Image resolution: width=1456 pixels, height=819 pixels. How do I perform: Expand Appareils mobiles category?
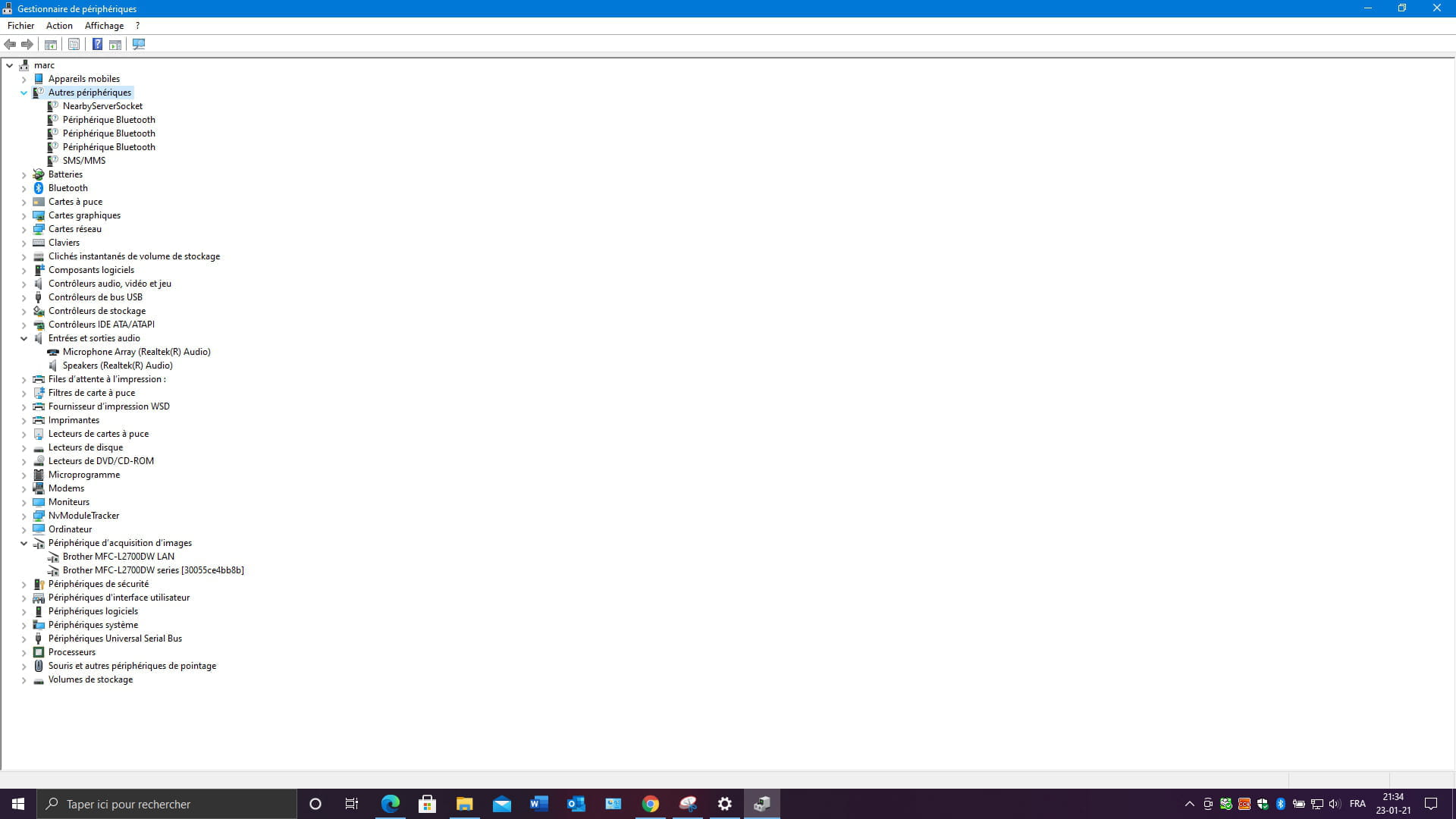click(x=24, y=79)
